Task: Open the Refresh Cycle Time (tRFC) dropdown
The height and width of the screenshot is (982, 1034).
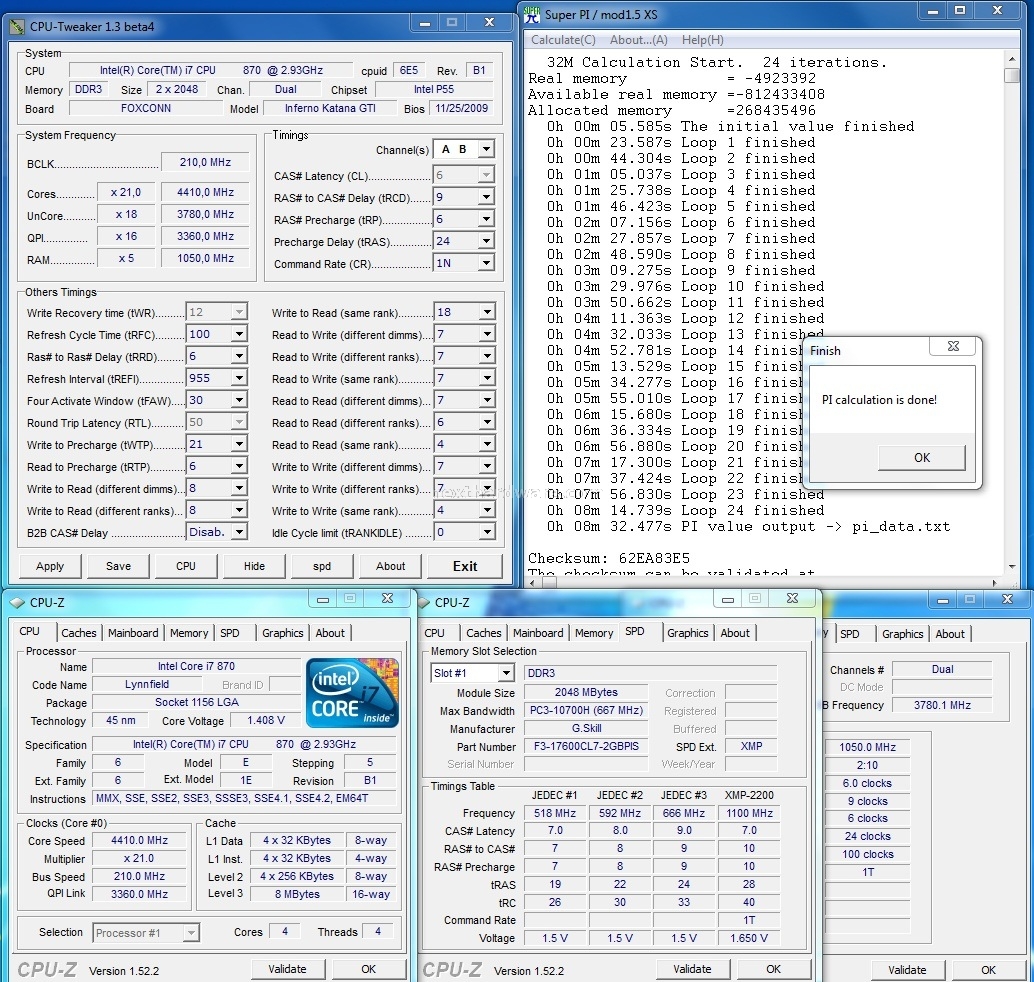Action: click(239, 334)
